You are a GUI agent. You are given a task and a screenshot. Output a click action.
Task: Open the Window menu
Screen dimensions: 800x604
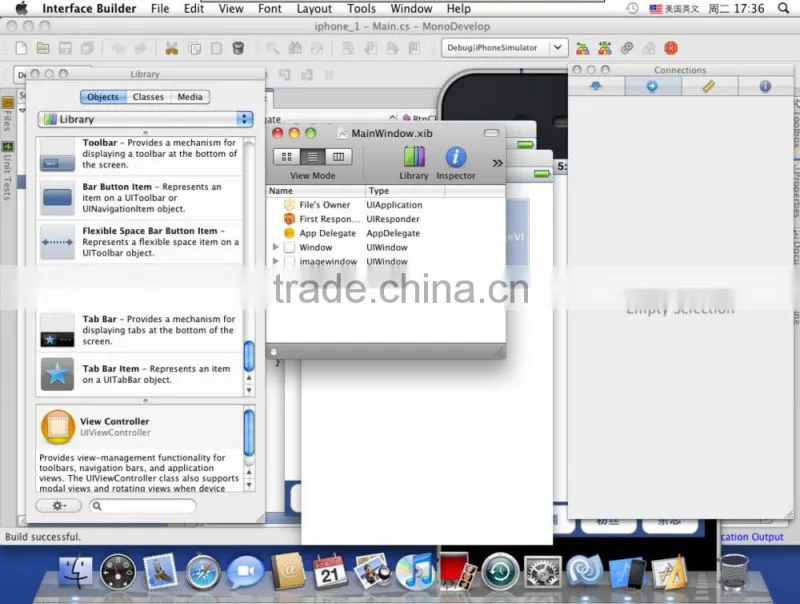412,9
